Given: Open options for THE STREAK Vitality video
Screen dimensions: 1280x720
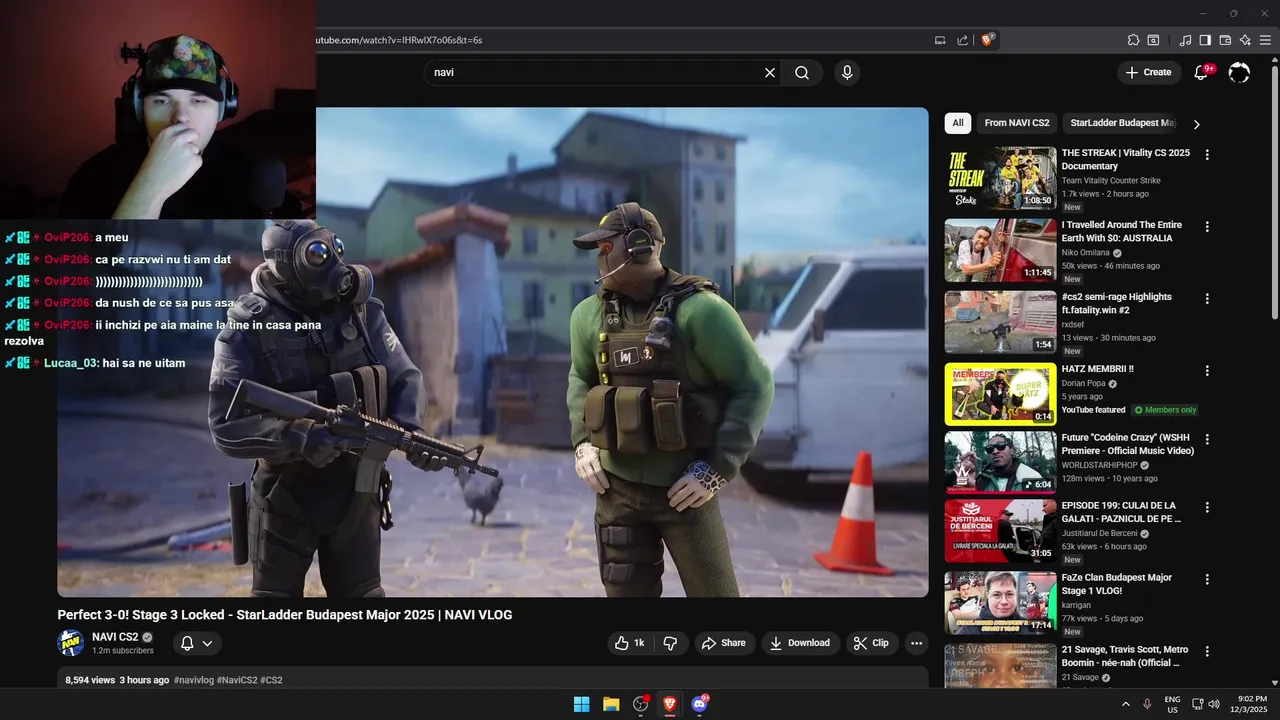Looking at the screenshot, I should click(x=1207, y=155).
